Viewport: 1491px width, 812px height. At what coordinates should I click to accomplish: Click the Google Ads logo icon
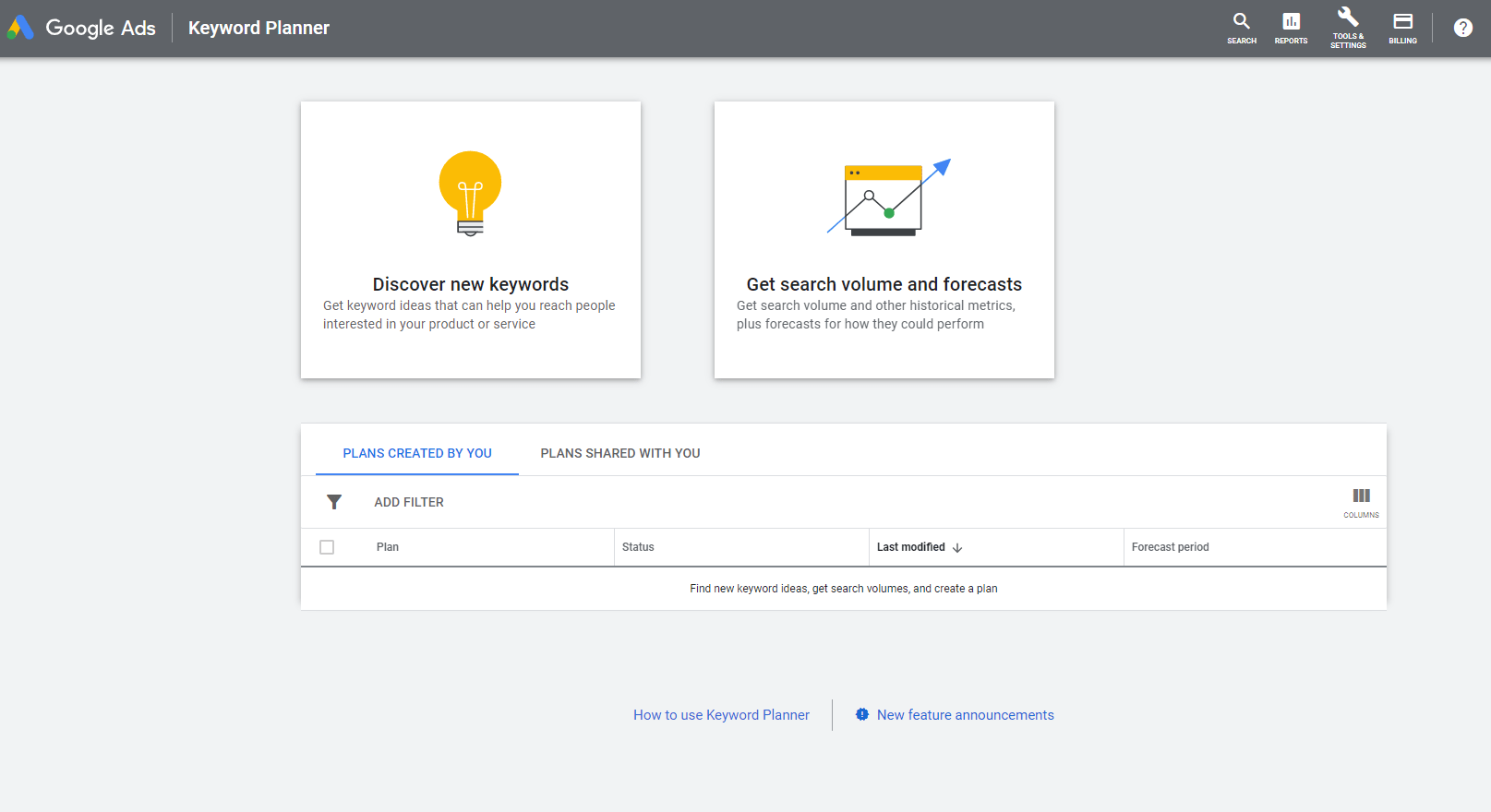[x=20, y=28]
